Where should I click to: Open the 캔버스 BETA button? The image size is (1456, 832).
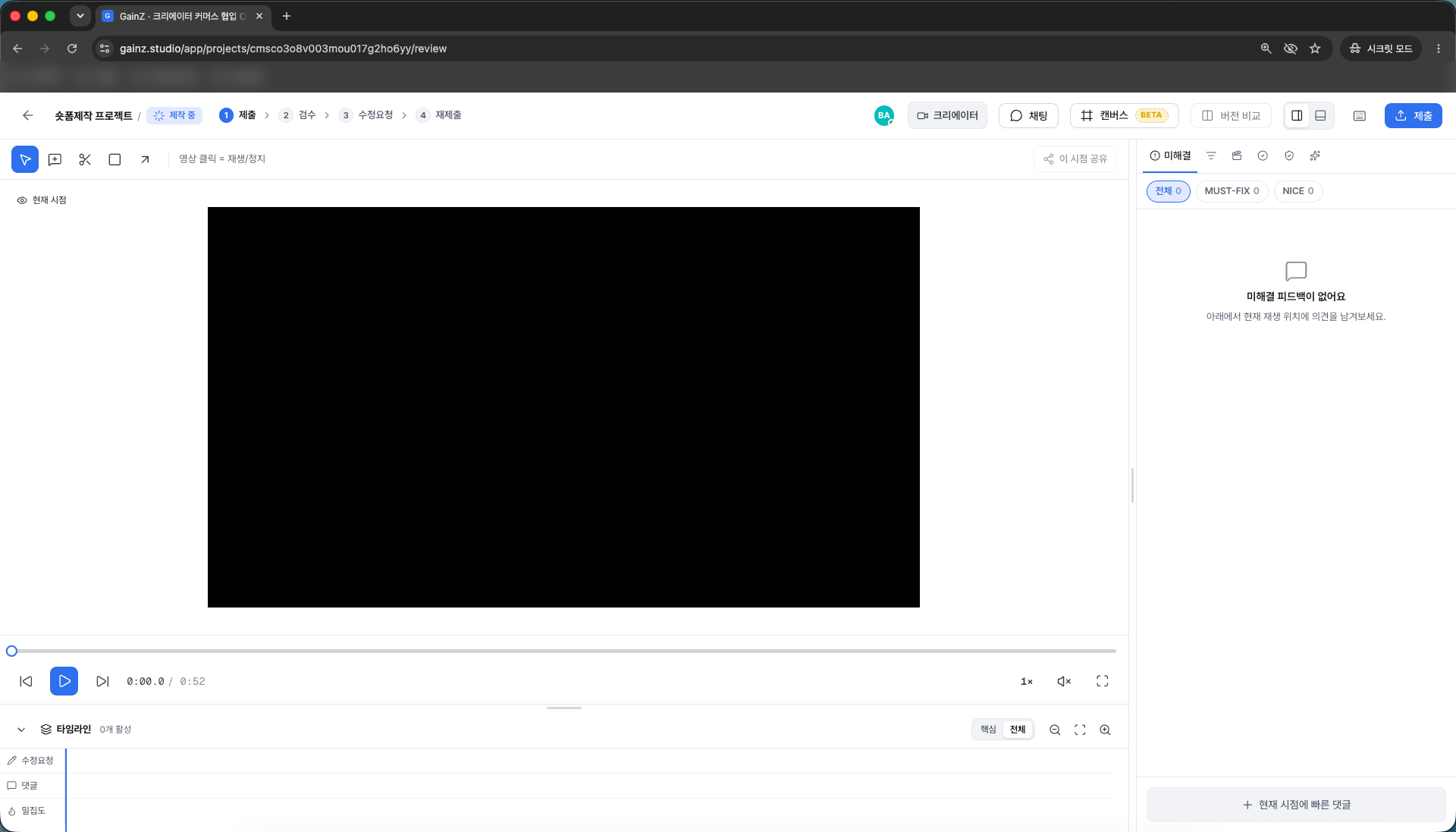(1124, 115)
